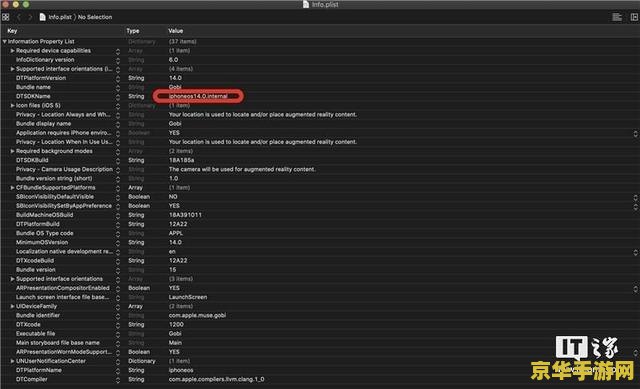Select the Bundle display name key
The width and height of the screenshot is (640, 389).
pyautogui.click(x=43, y=124)
